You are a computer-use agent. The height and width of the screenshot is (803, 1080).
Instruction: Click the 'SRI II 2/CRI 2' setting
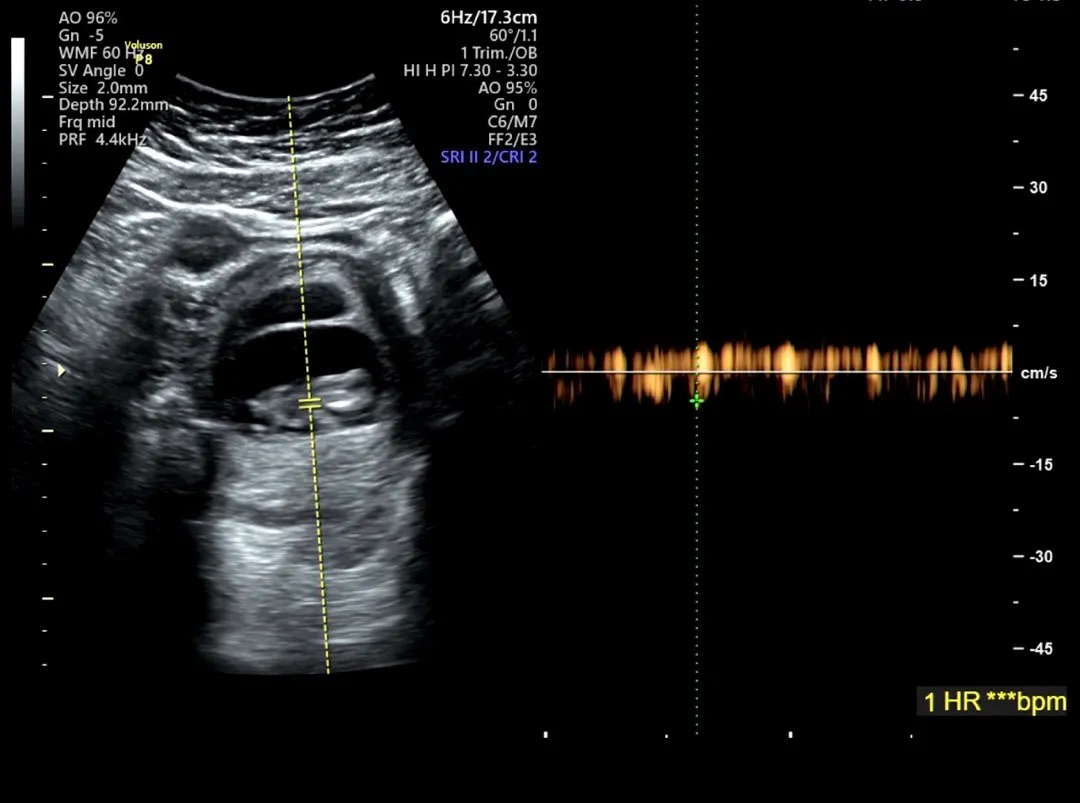(488, 157)
